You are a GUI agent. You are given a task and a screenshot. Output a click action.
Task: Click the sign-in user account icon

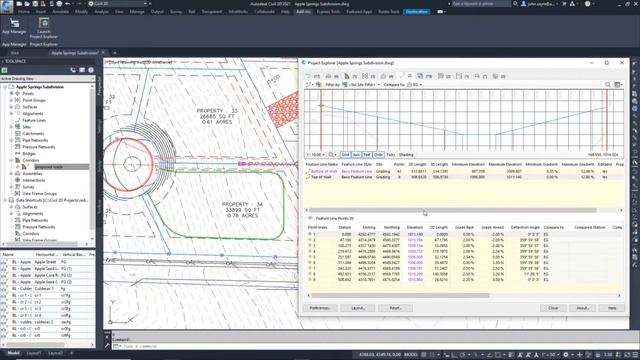pos(524,4)
